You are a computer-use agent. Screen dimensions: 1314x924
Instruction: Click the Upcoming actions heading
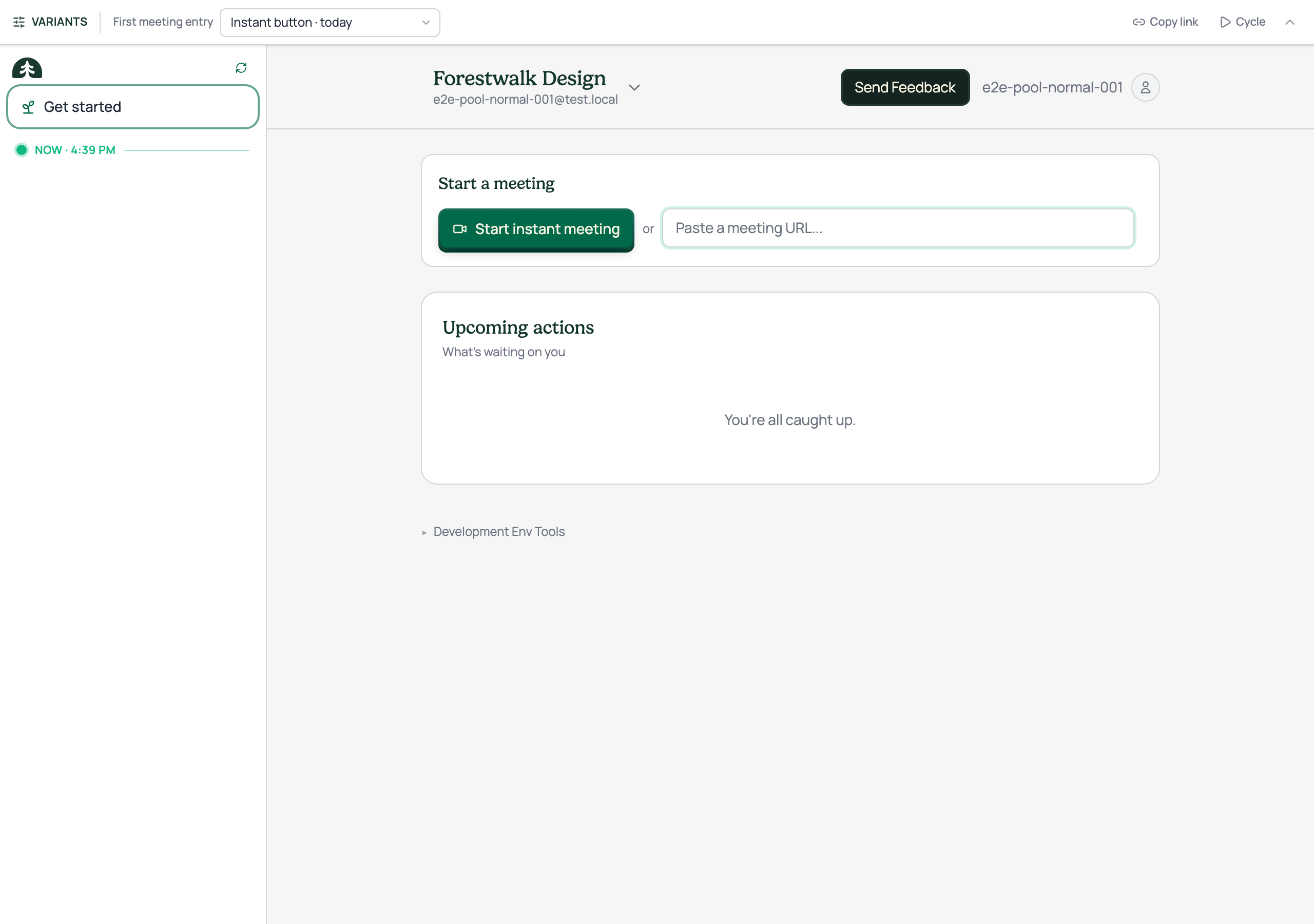pos(518,327)
